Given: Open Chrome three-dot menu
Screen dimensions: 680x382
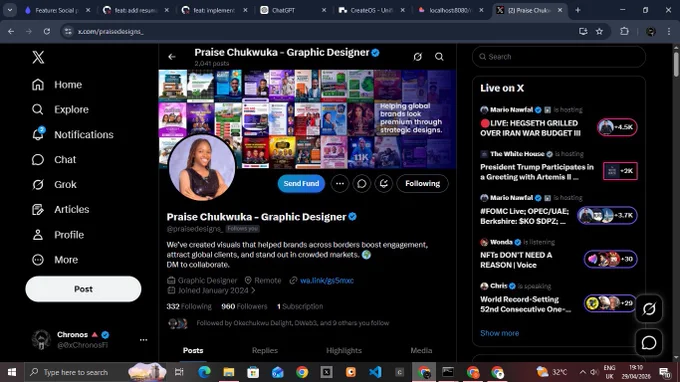Looking at the screenshot, I should pos(669,31).
